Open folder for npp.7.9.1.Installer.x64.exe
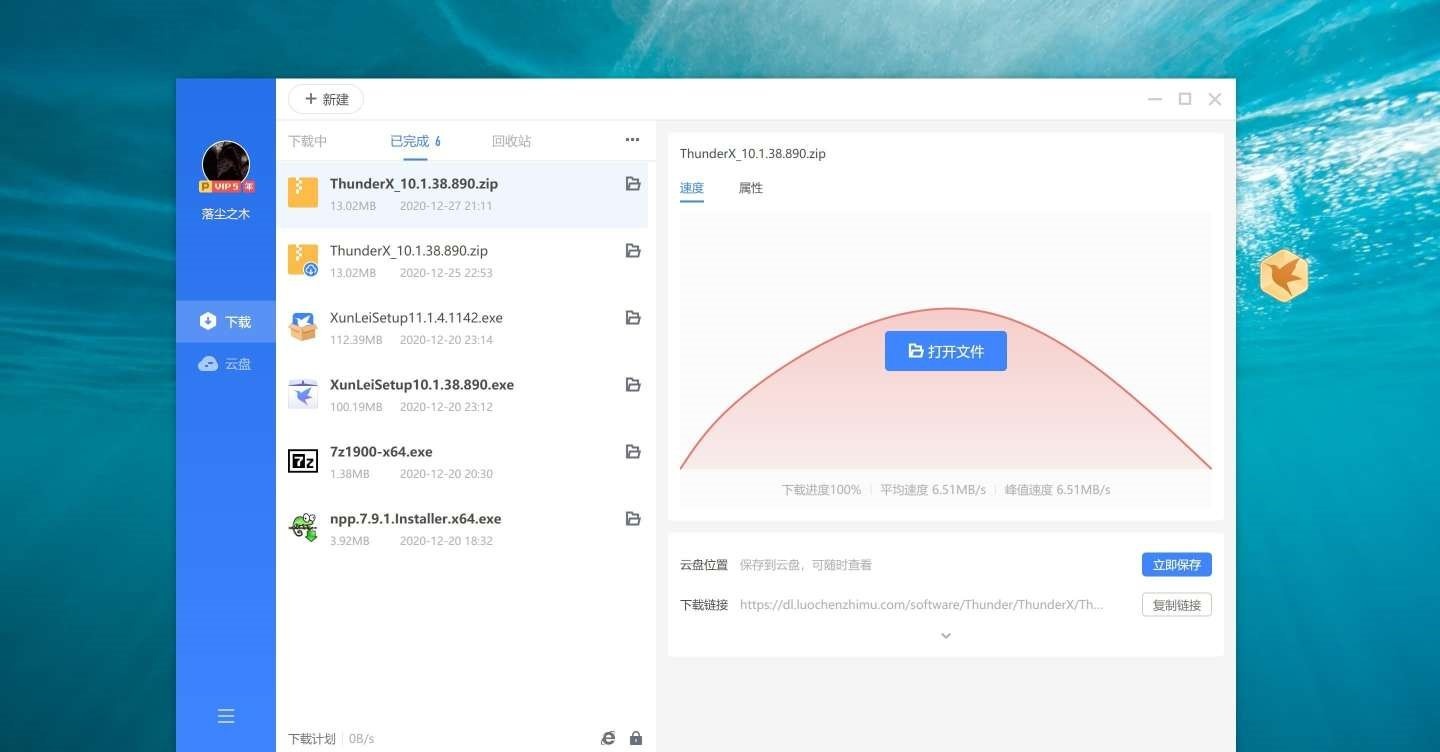Viewport: 1440px width, 752px height. 633,519
